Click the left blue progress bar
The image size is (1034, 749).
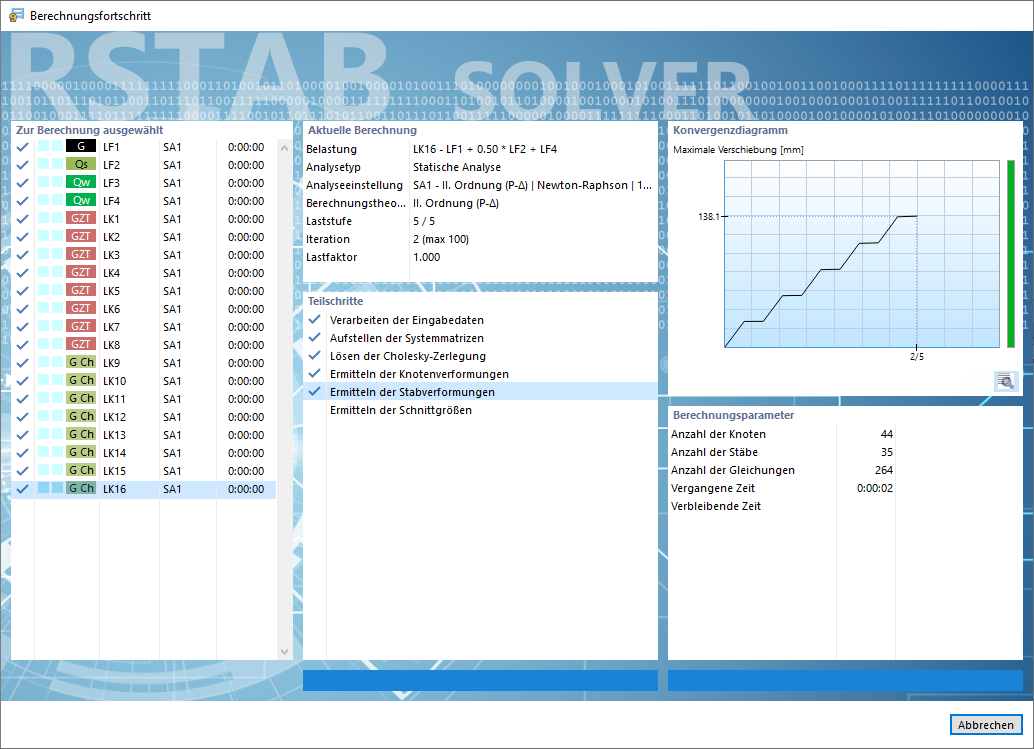480,680
